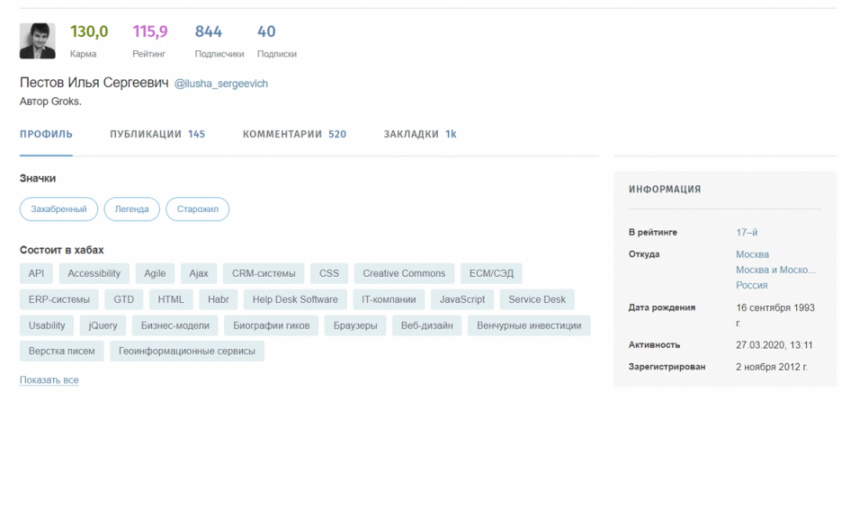
Task: Open the Accessibility hub tag
Action: [x=94, y=273]
